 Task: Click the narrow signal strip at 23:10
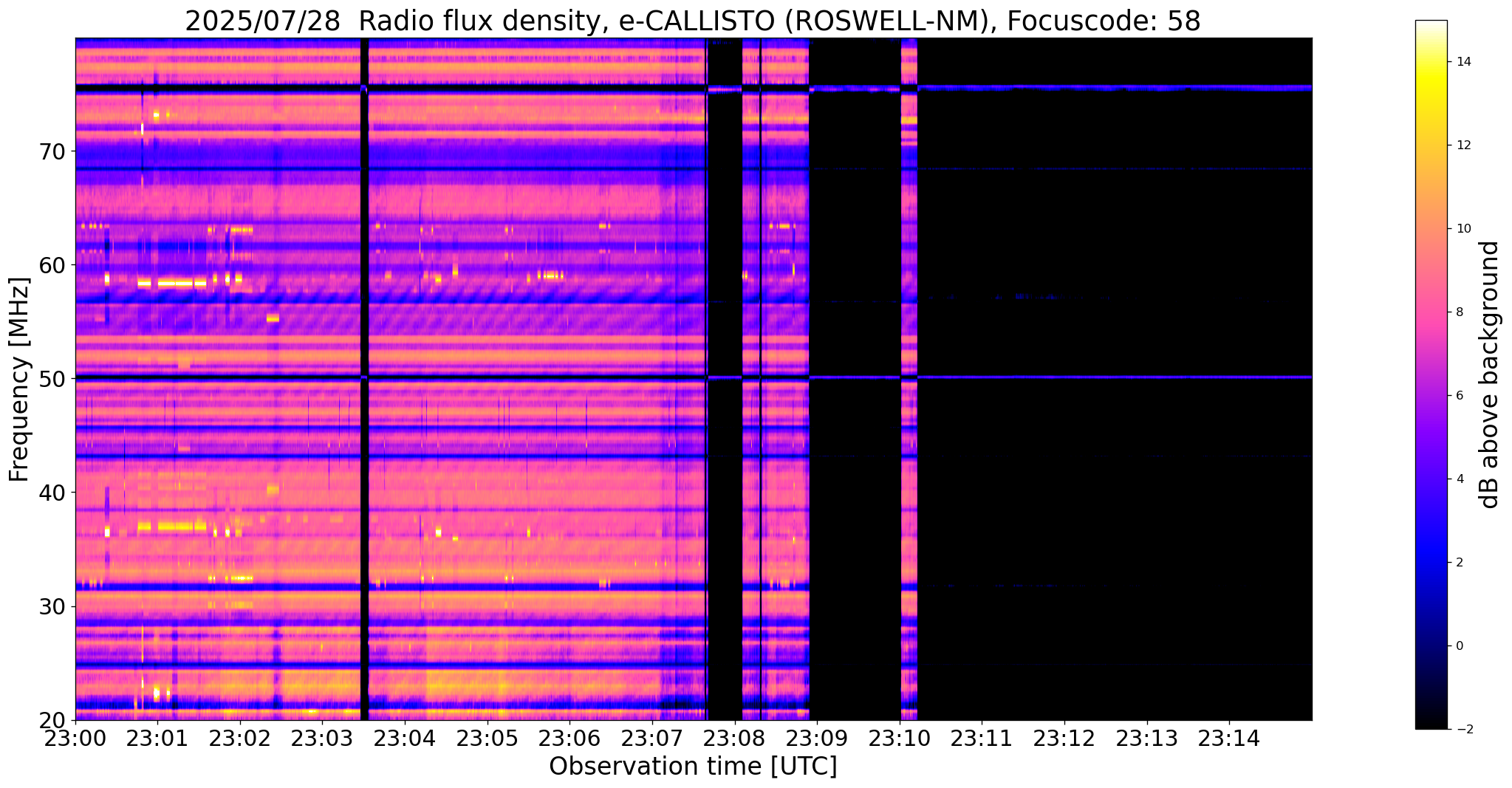coord(909,379)
